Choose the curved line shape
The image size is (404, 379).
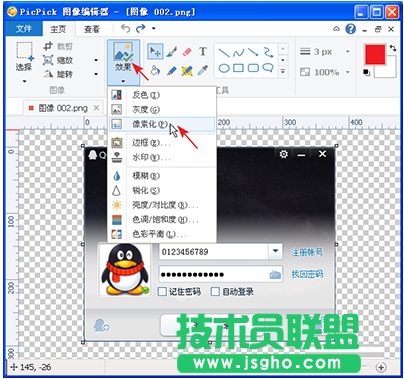238,52
